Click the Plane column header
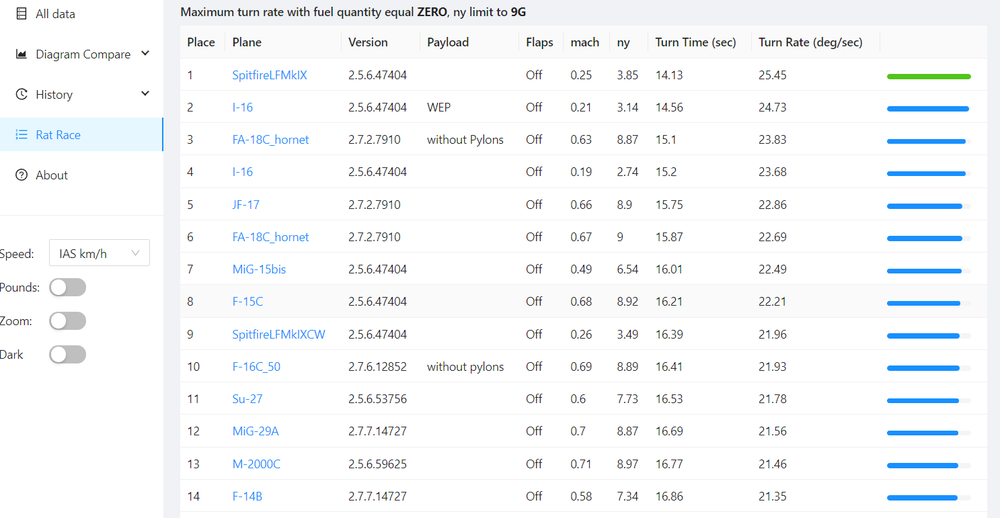 [247, 42]
